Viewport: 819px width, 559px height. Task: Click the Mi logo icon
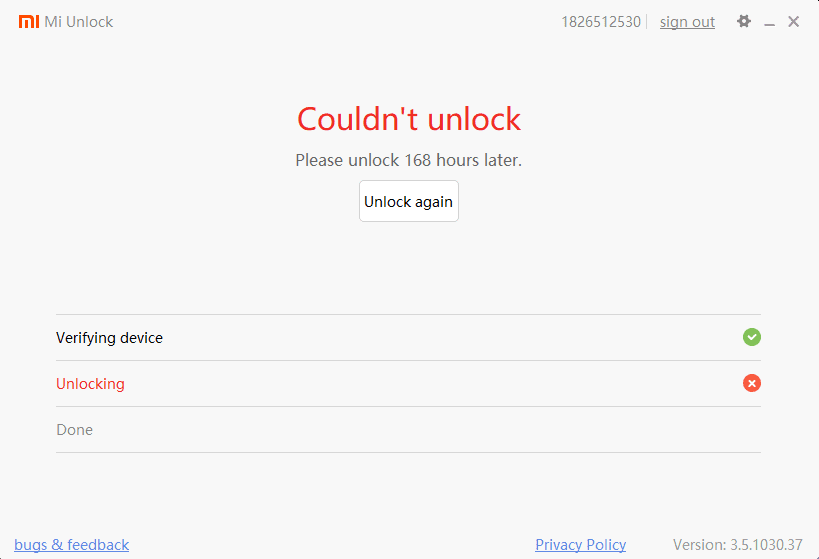(x=29, y=21)
